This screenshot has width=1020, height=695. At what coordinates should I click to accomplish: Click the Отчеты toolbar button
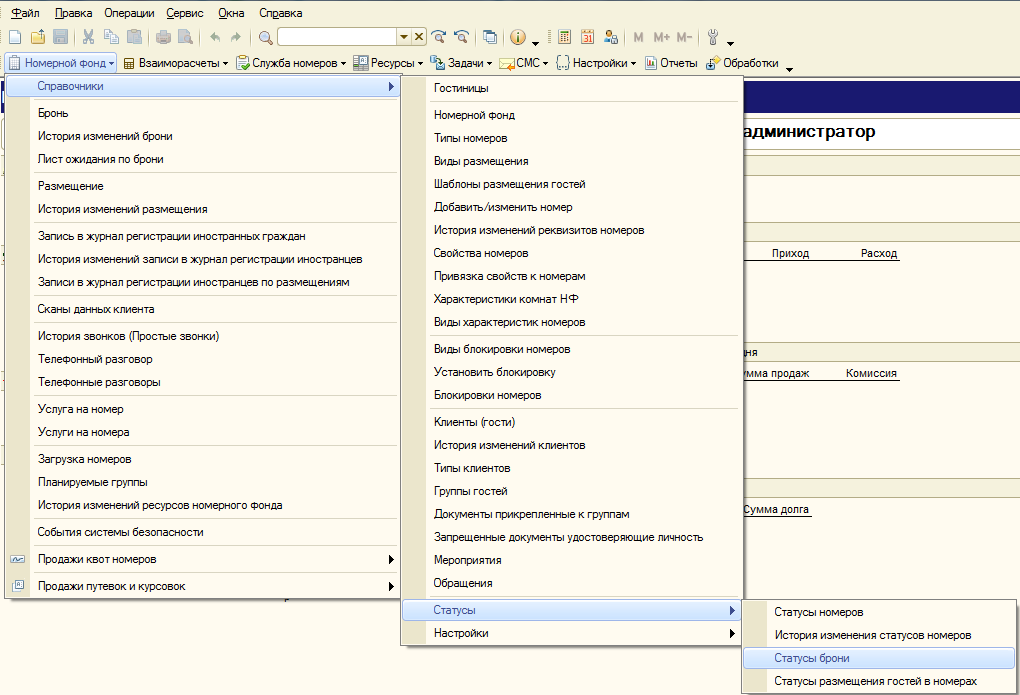671,63
